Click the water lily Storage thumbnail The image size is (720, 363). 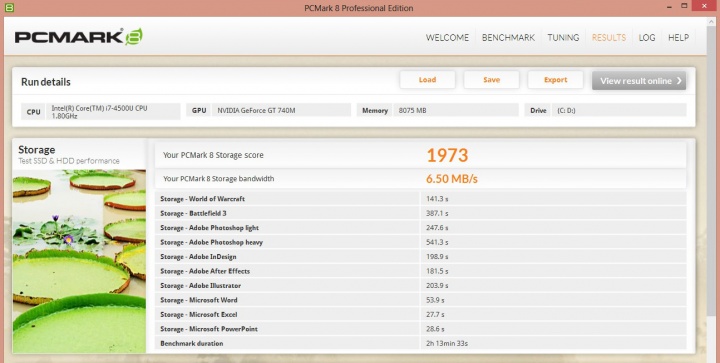pos(79,261)
